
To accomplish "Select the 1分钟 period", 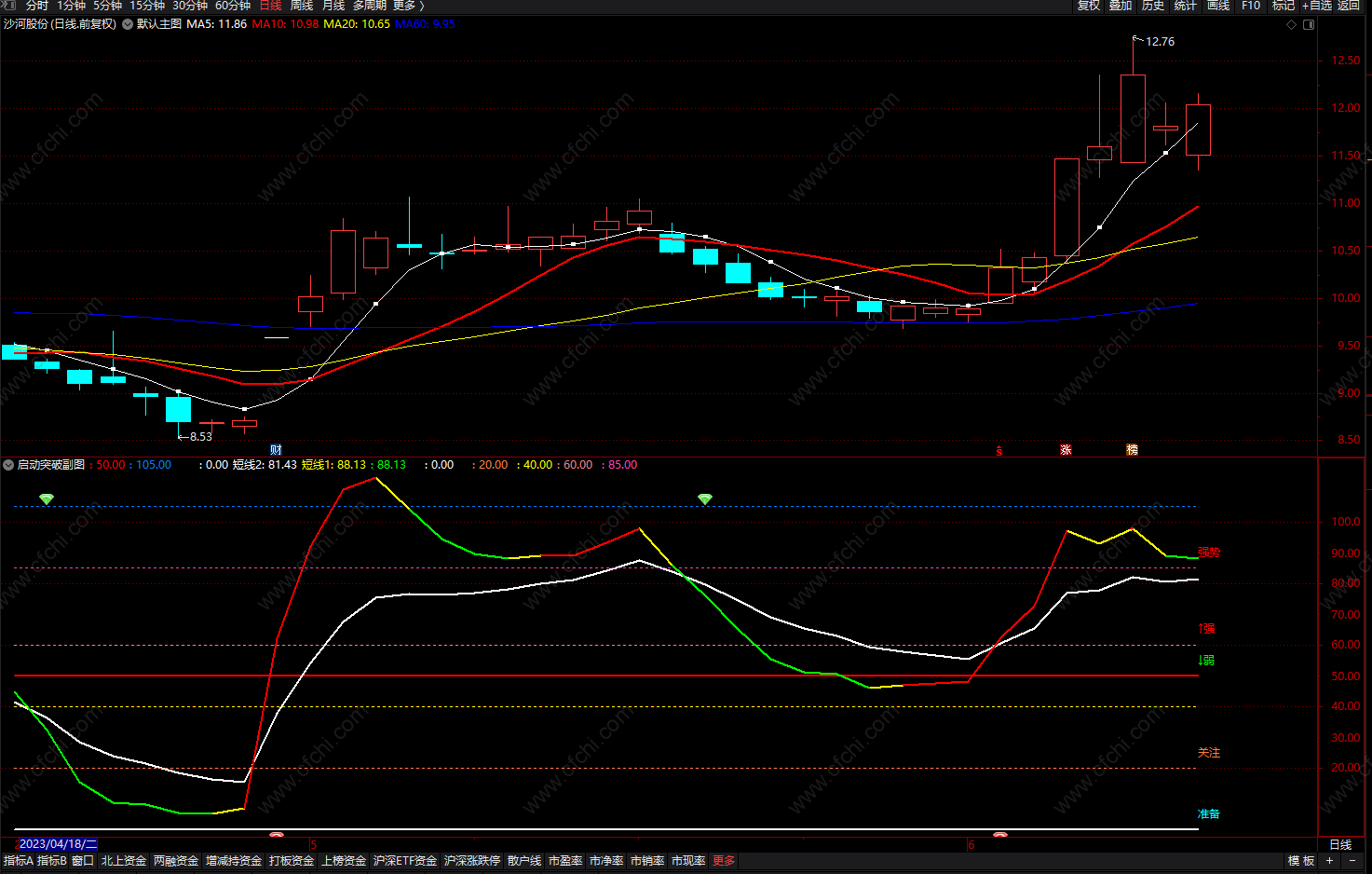I will pyautogui.click(x=71, y=6).
